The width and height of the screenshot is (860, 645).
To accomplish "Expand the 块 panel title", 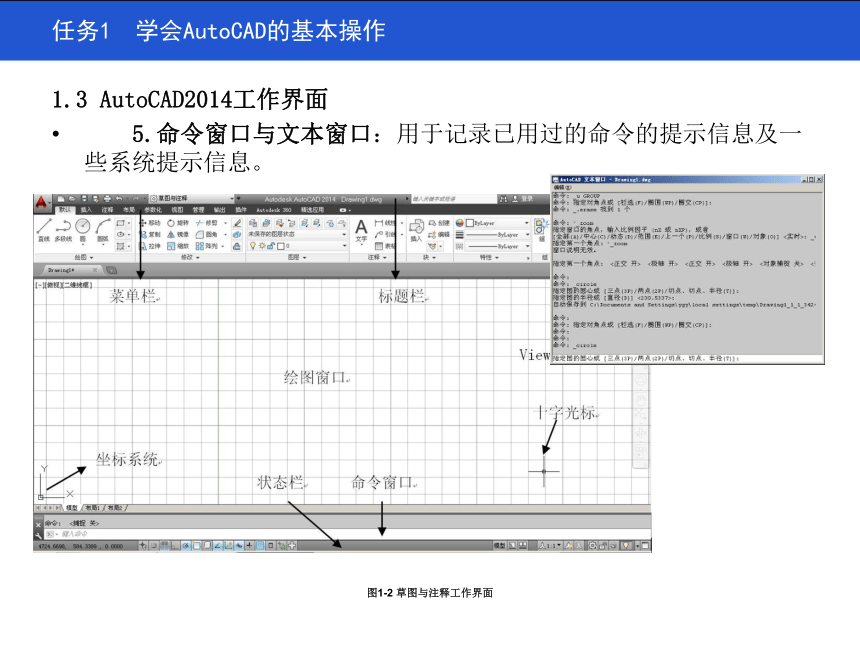I will [429, 257].
